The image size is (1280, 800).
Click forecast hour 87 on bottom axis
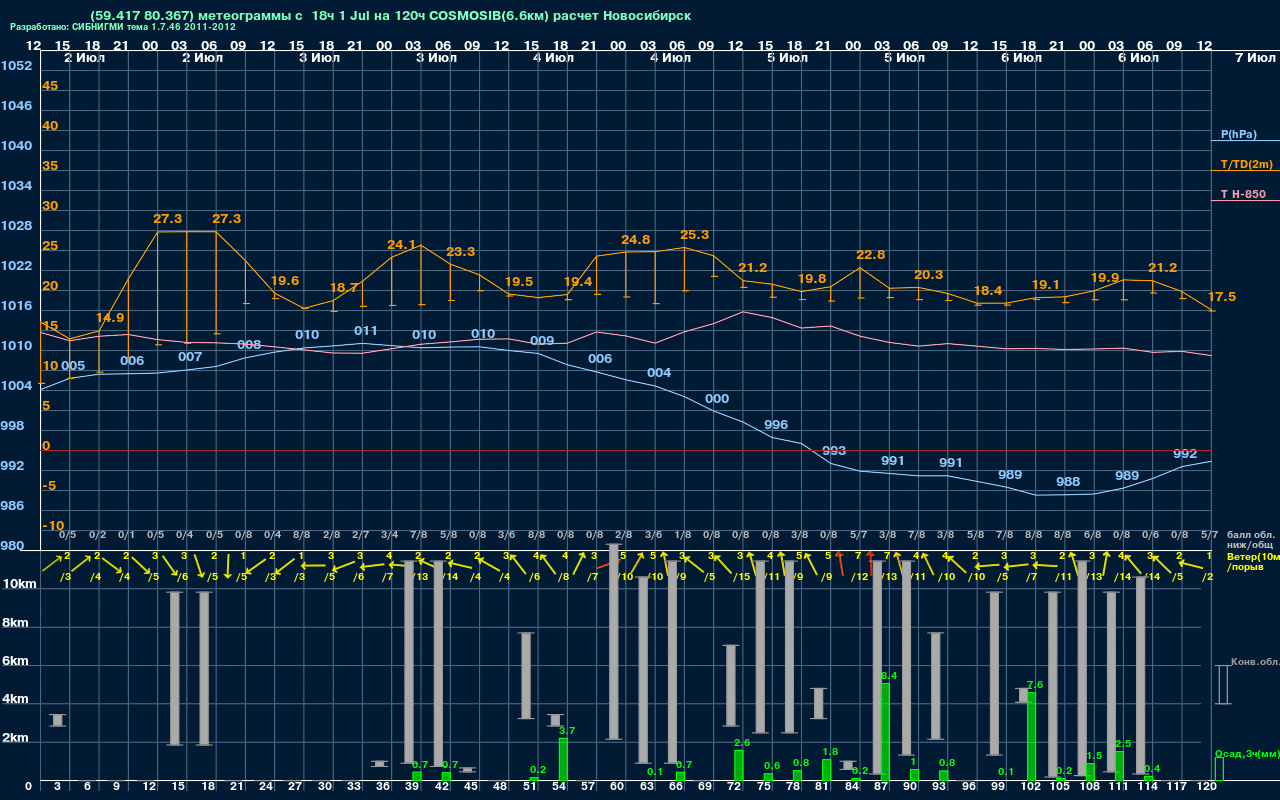point(881,788)
